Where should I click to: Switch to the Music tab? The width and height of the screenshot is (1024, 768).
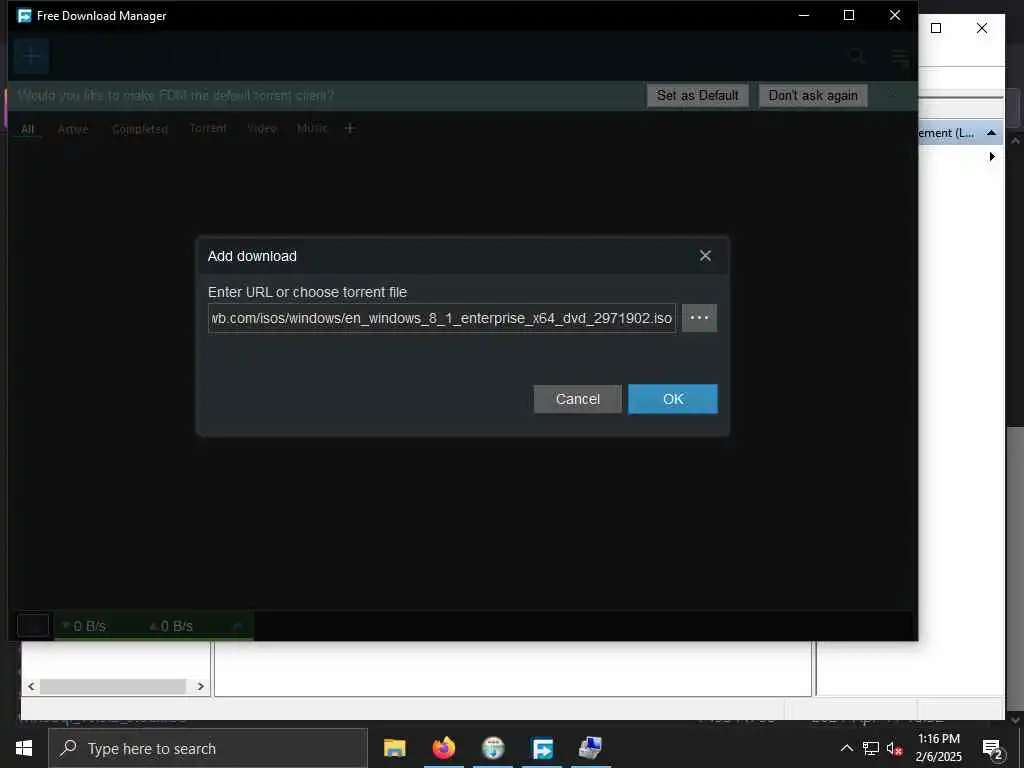pos(312,128)
